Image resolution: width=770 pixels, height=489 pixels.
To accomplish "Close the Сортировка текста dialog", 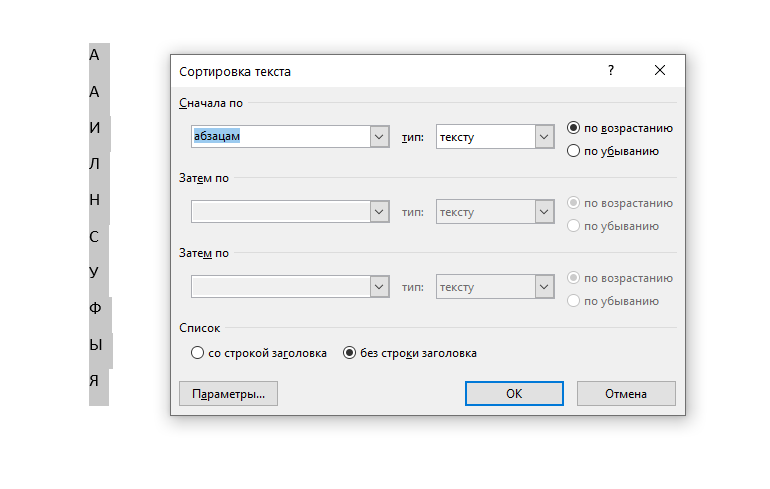I will tap(660, 71).
